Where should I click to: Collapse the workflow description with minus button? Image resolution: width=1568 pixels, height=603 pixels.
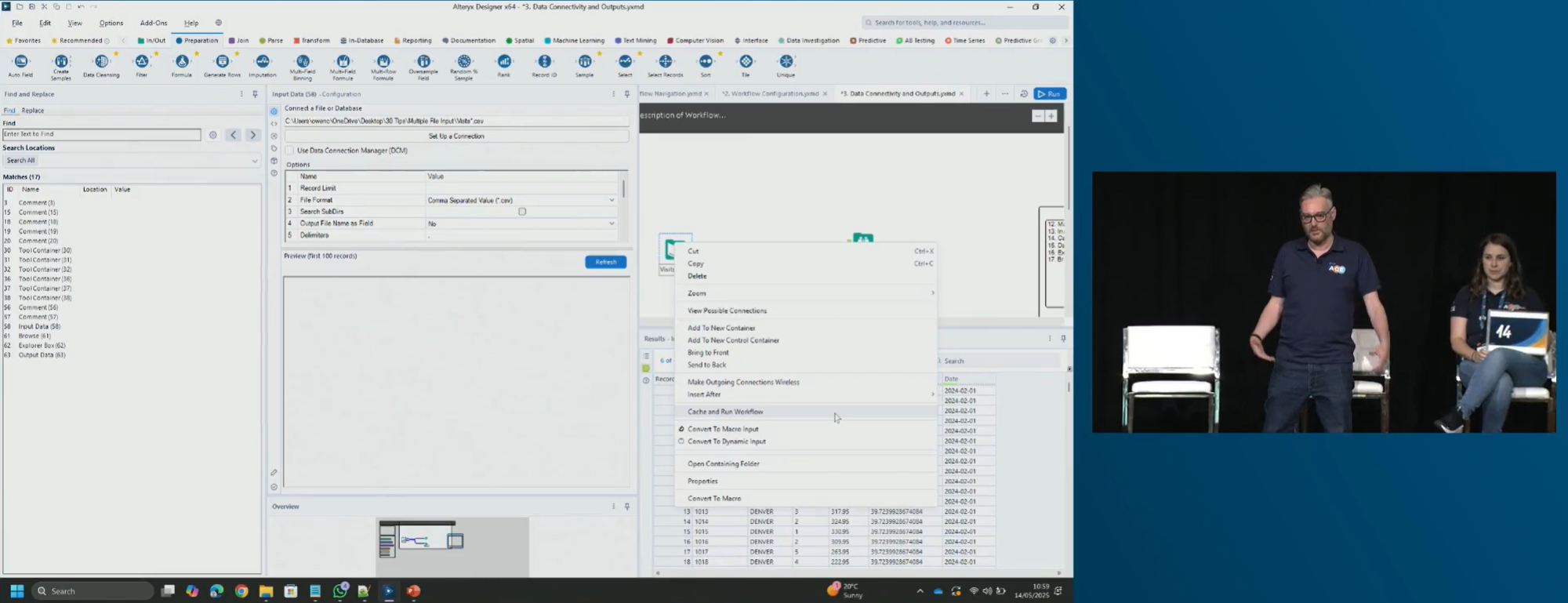[1037, 116]
